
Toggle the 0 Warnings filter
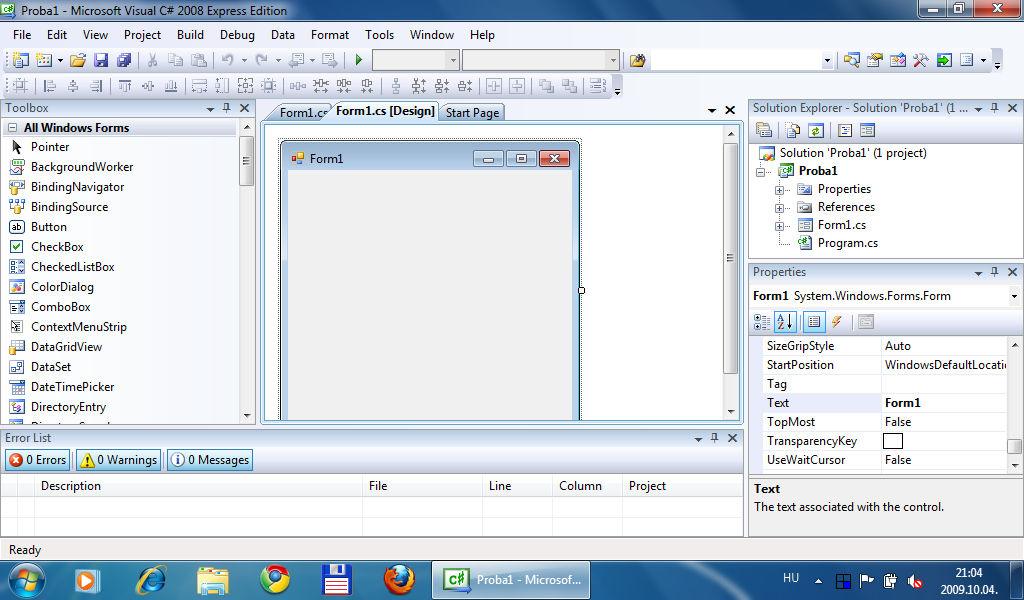[x=118, y=460]
